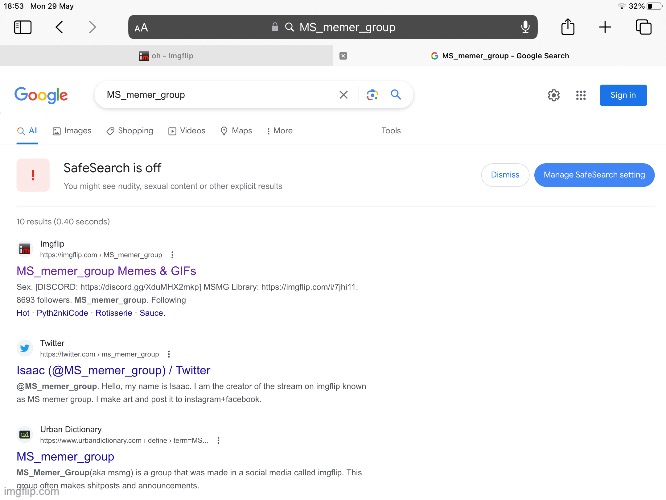This screenshot has height=500, width=666.
Task: Click the red SafeSearch warning icon
Action: (33, 175)
